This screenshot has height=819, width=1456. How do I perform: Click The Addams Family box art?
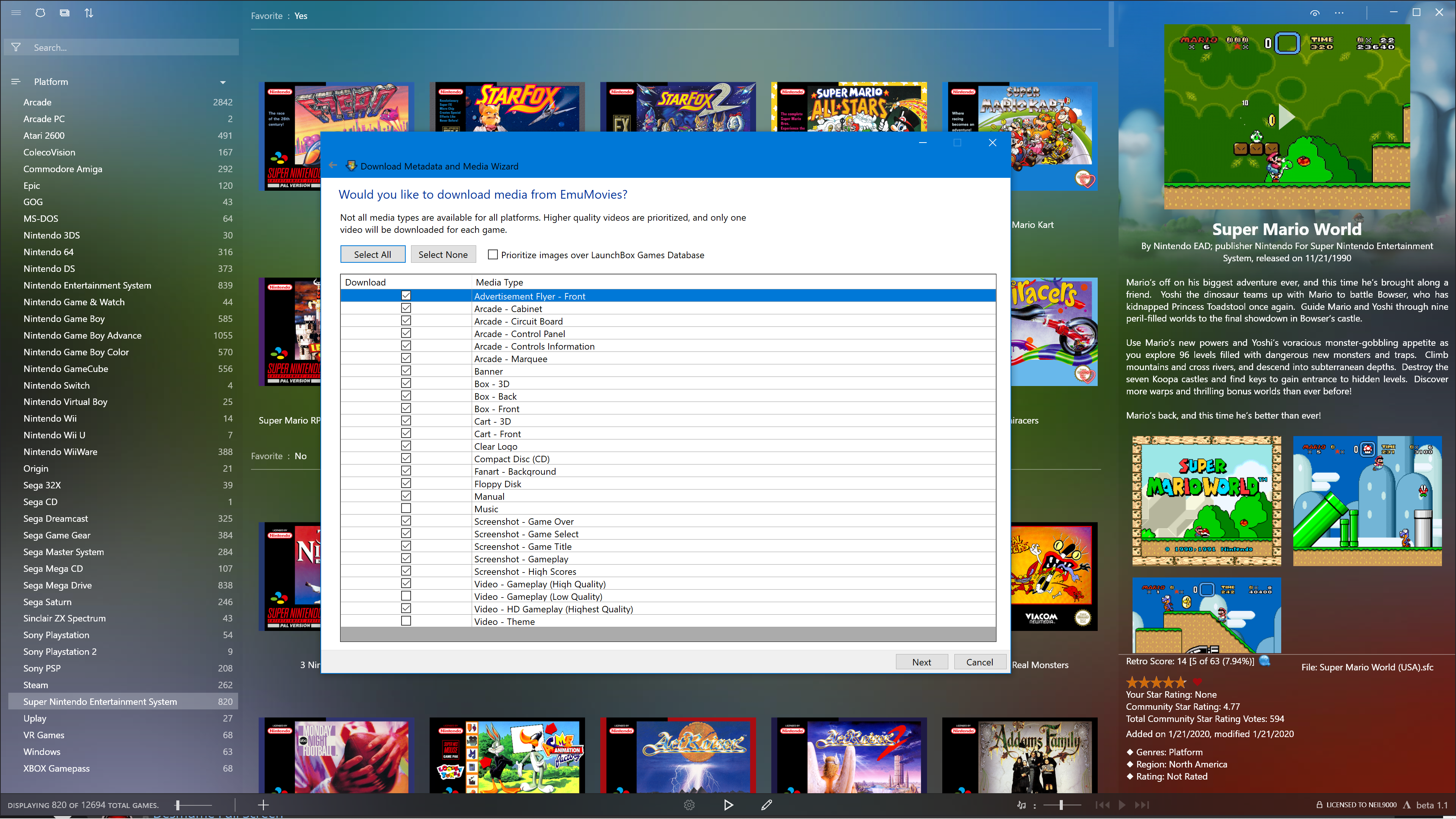(1020, 756)
